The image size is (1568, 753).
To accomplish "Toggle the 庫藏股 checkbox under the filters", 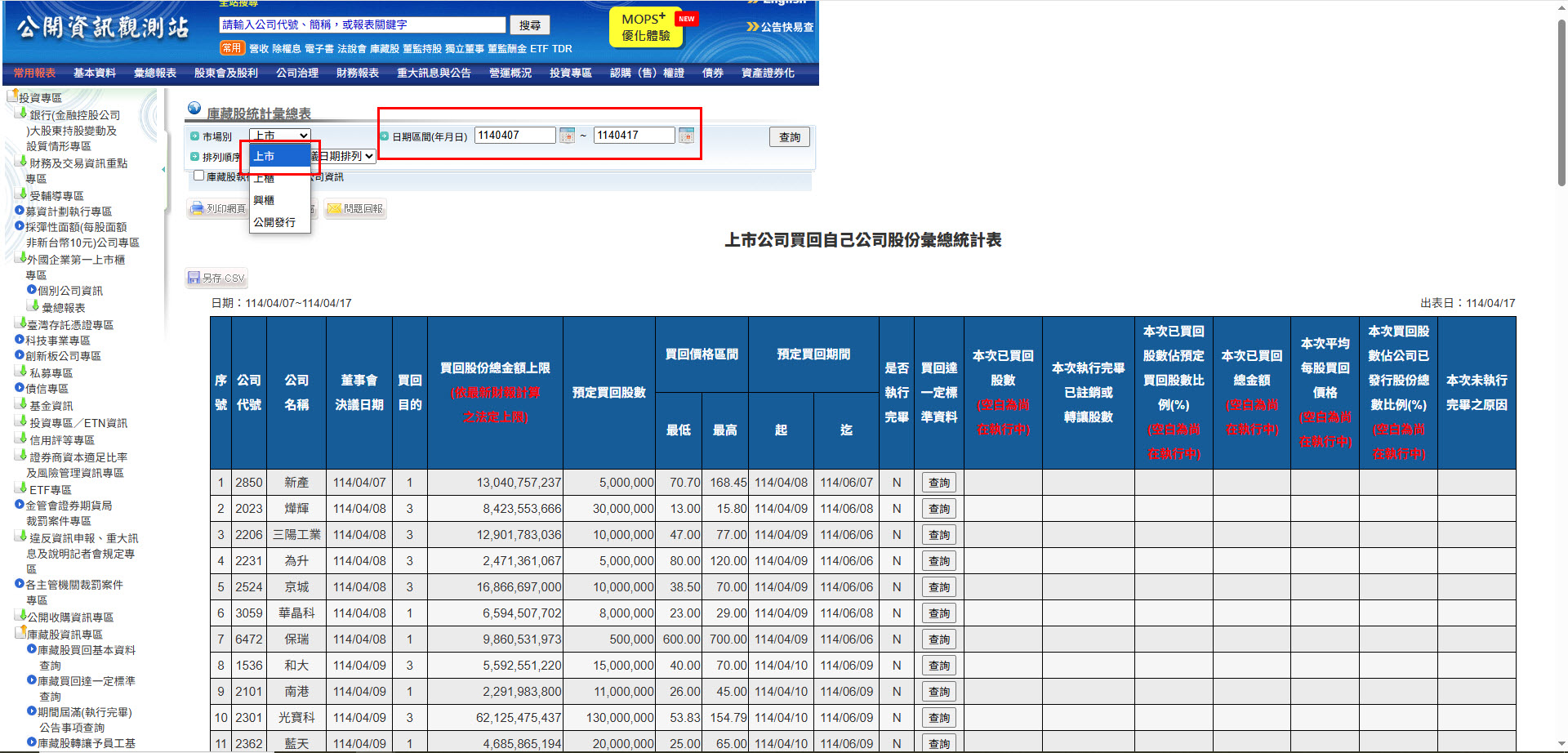I will [198, 176].
